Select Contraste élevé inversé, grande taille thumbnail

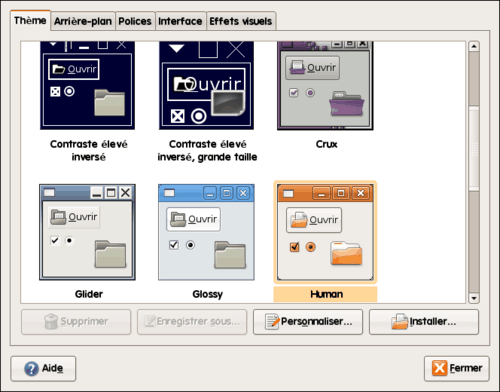[x=206, y=85]
